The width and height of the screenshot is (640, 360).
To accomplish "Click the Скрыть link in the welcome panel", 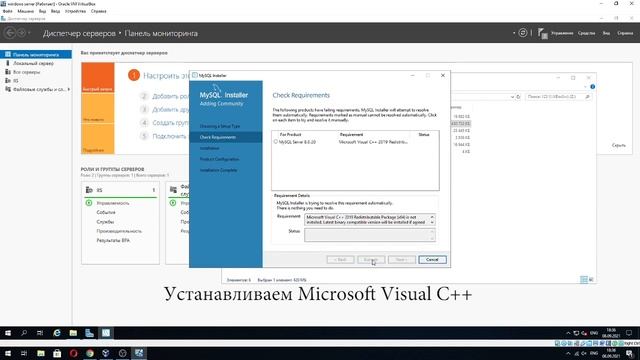I will [618, 145].
